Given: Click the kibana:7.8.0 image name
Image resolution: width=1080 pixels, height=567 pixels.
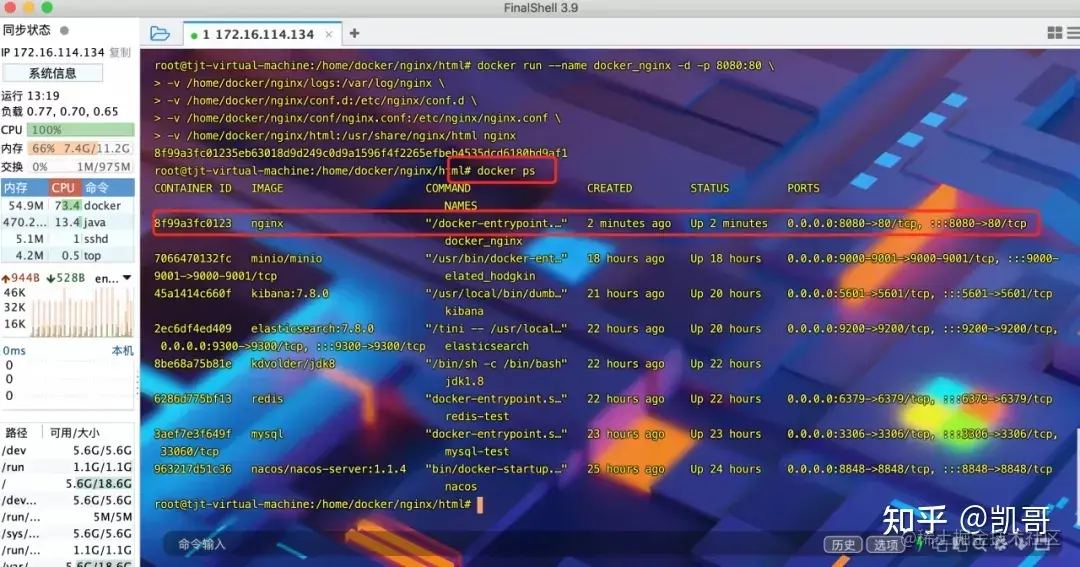Looking at the screenshot, I should pos(290,293).
